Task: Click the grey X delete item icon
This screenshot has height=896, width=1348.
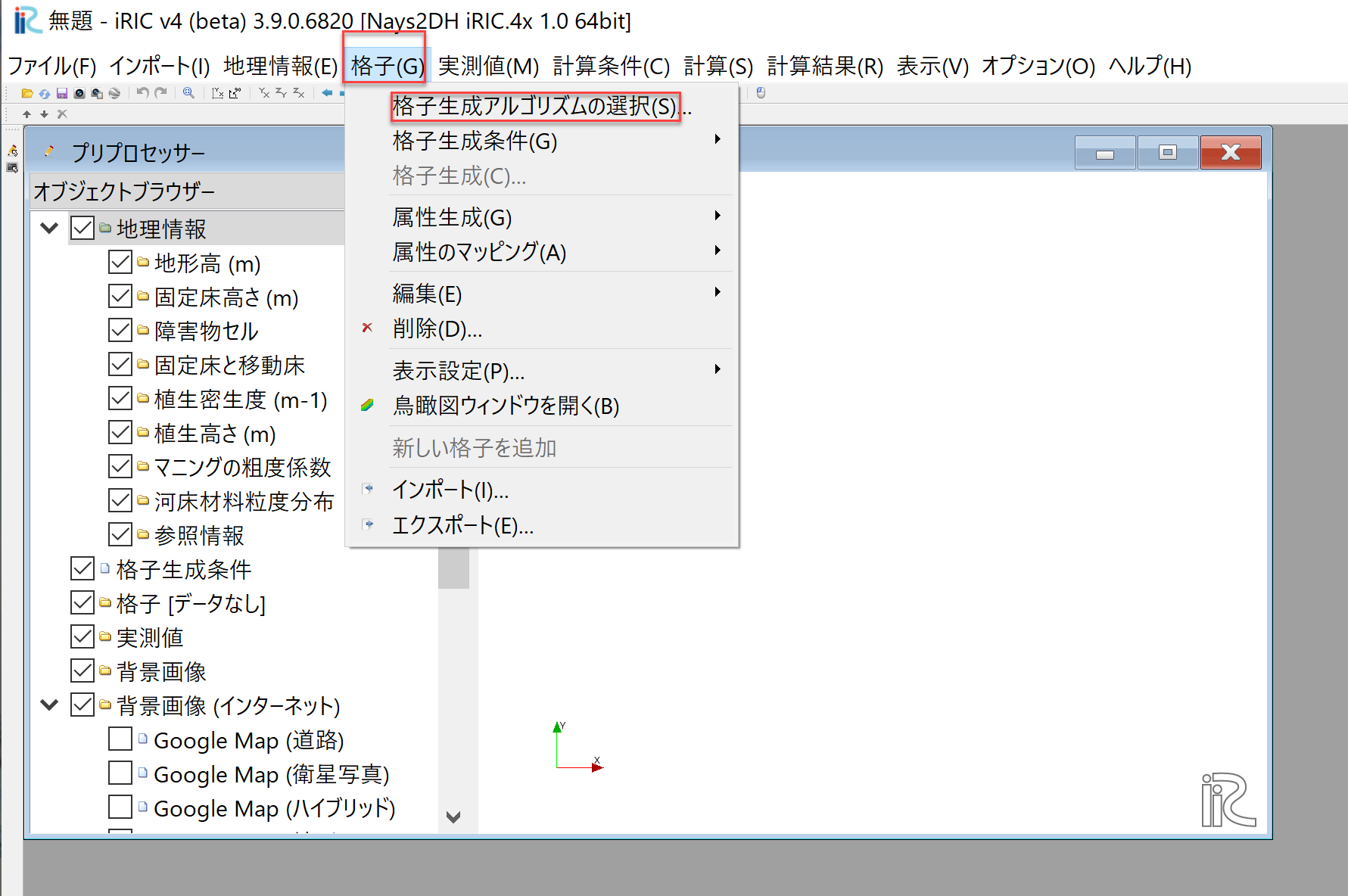Action: (x=62, y=114)
